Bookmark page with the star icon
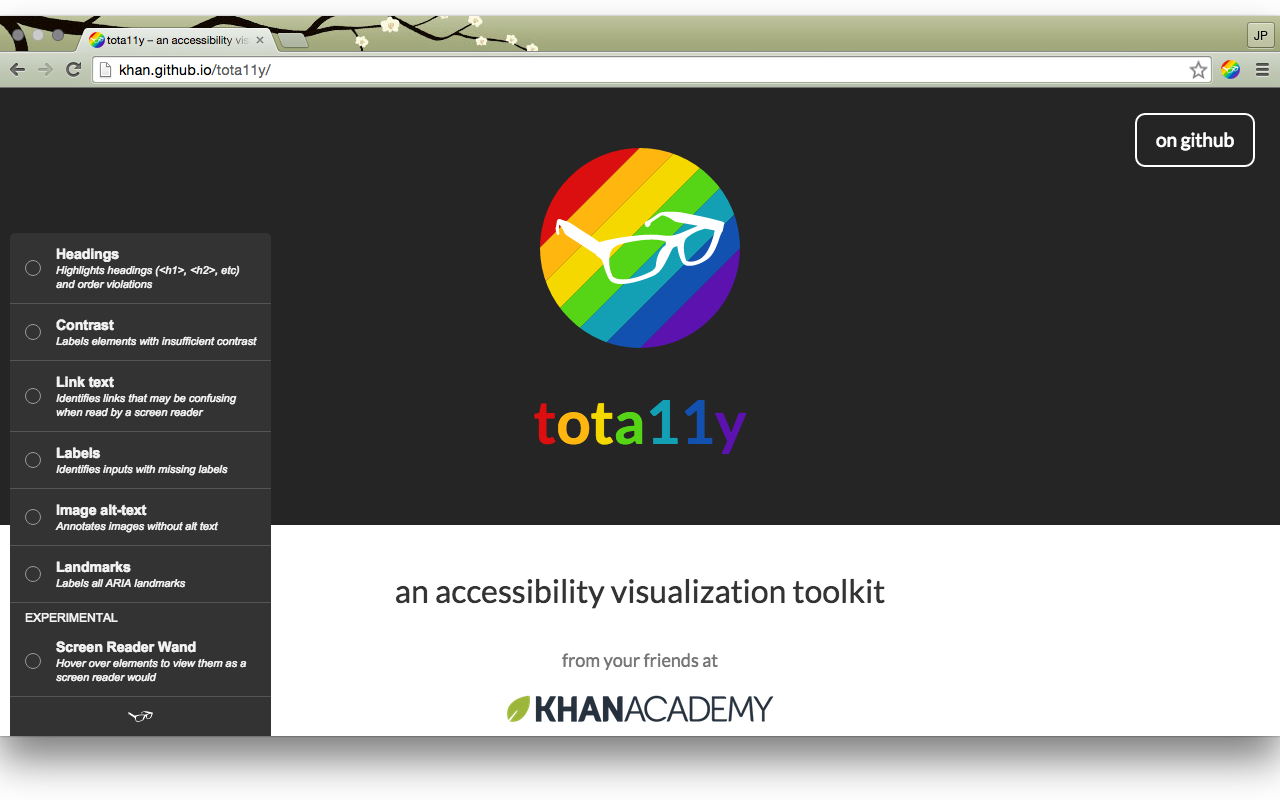 point(1198,70)
